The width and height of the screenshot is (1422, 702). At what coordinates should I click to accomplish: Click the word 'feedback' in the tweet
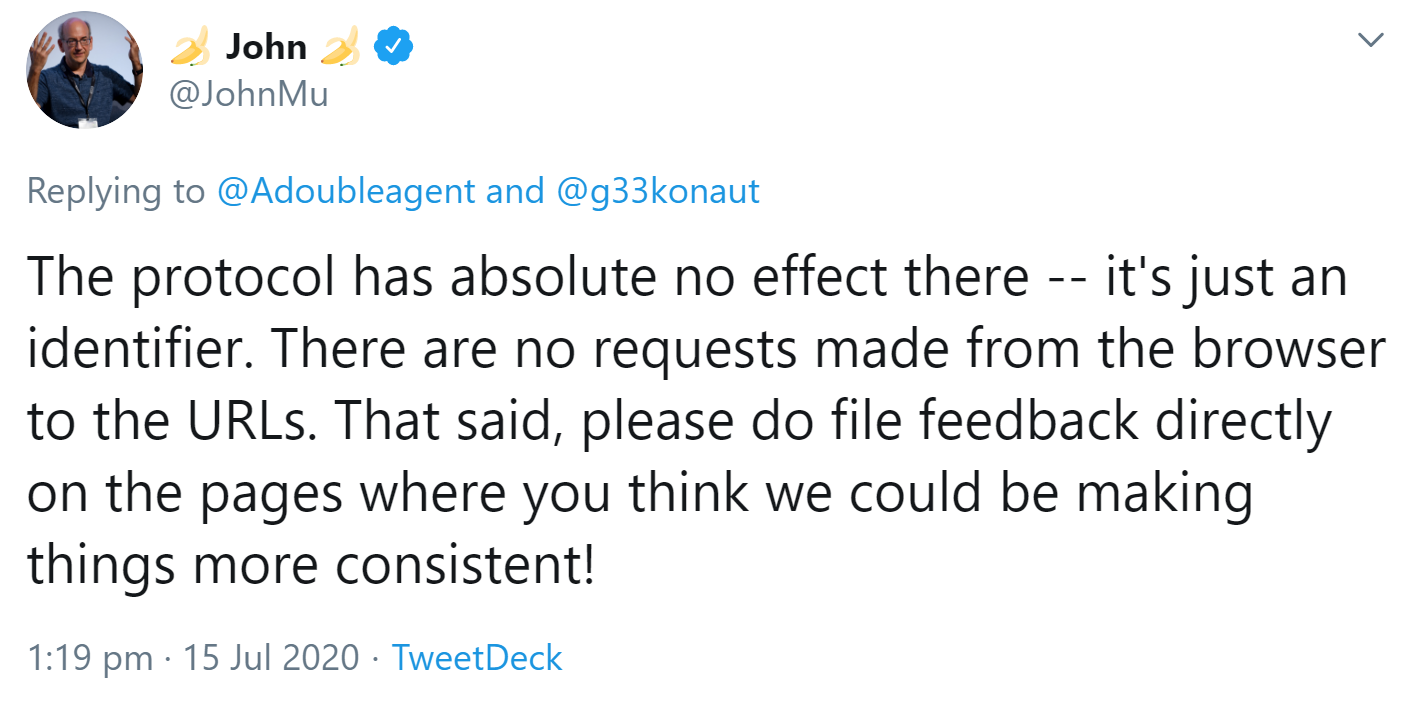pos(1028,423)
